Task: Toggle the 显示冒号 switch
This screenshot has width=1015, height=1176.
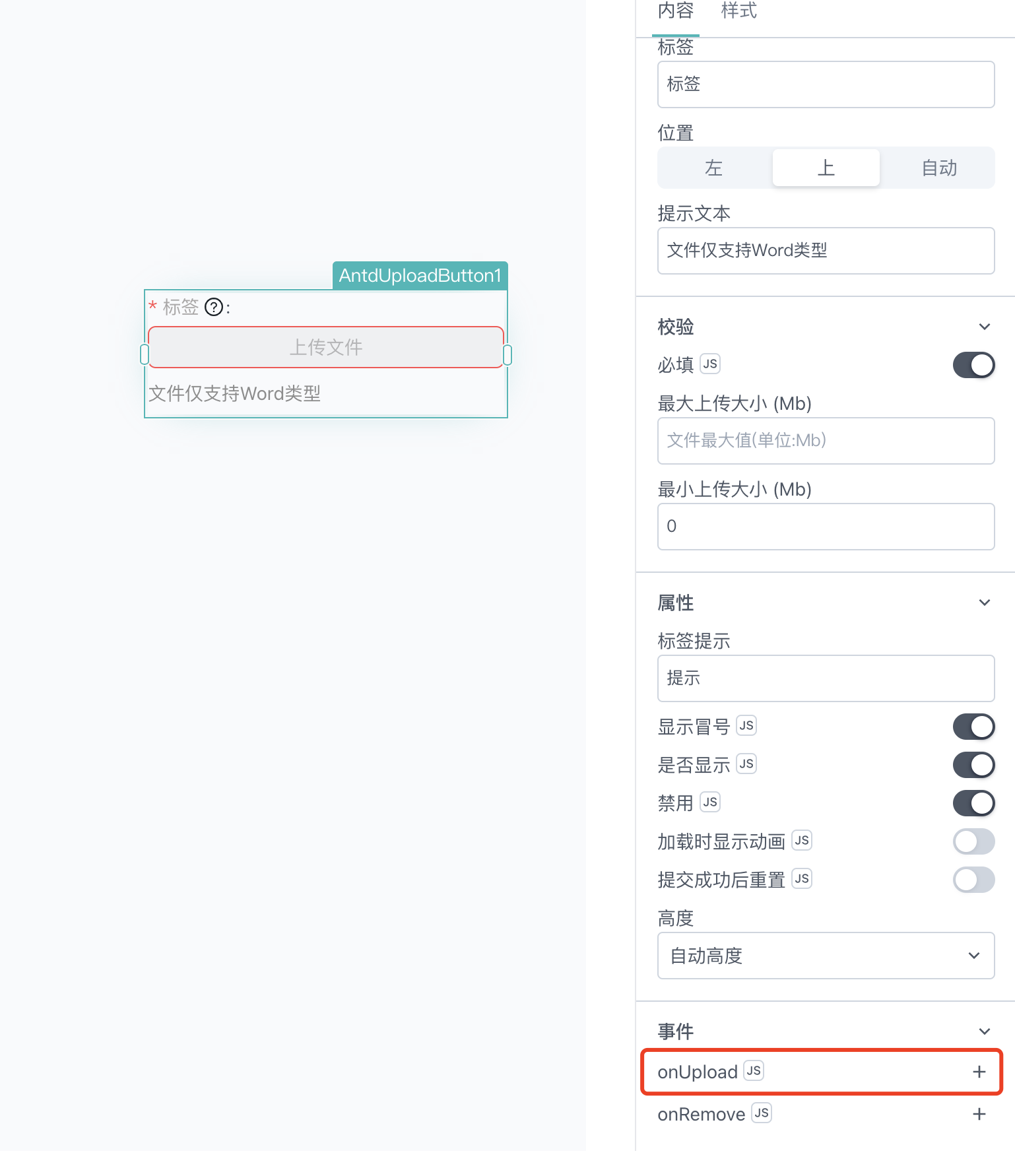Action: pos(973,727)
